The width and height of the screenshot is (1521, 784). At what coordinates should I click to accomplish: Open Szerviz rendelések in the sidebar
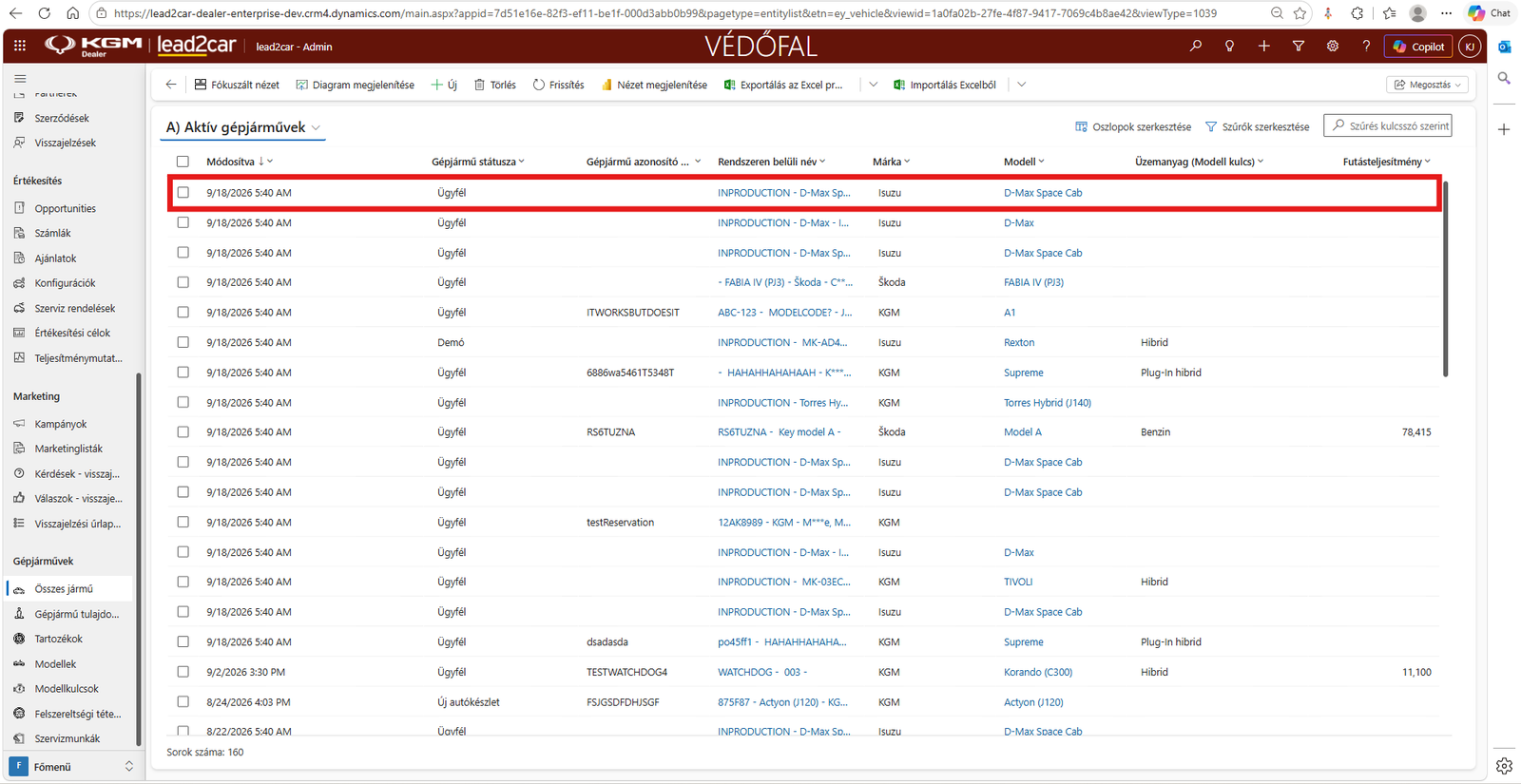74,308
